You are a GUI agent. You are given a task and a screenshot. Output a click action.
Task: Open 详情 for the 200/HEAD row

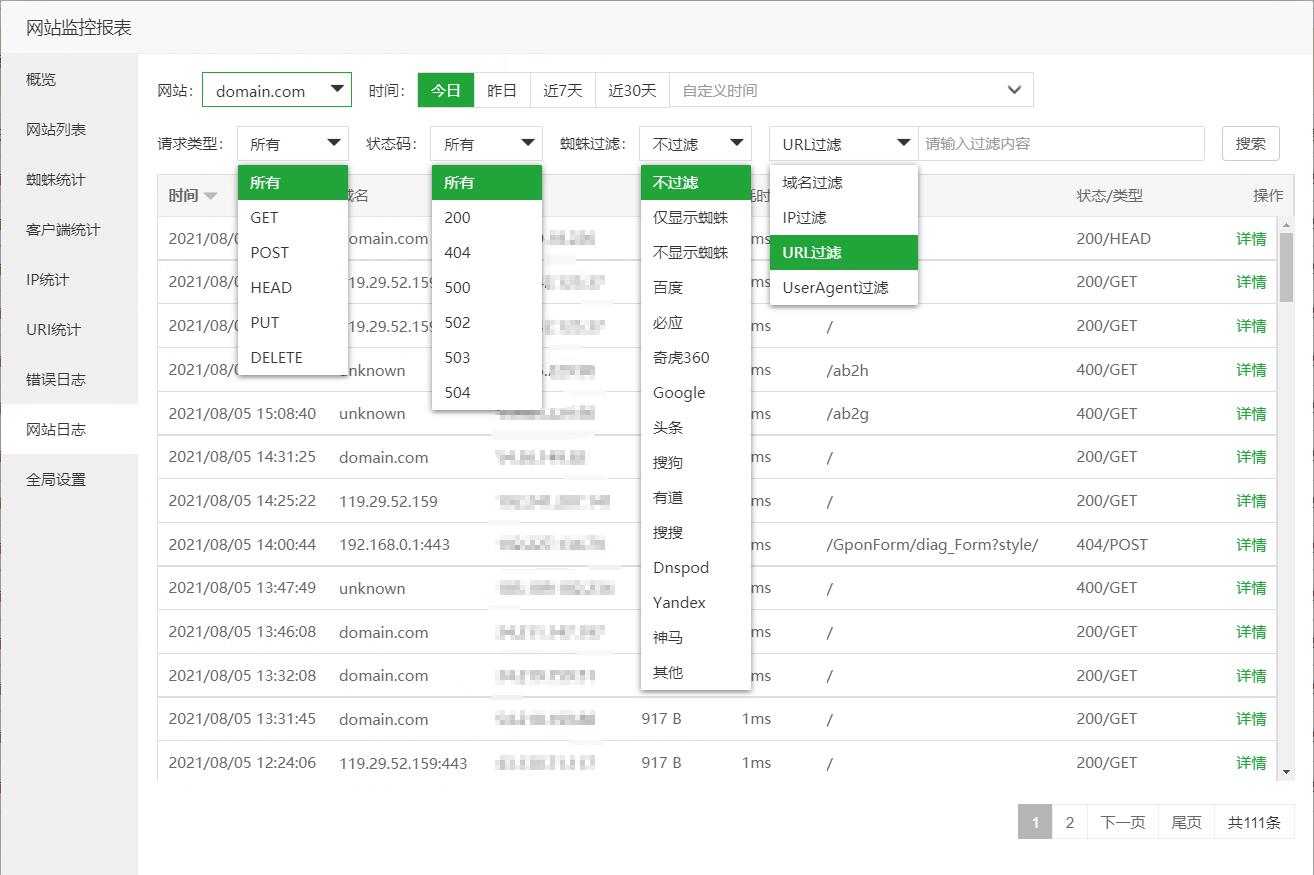tap(1251, 239)
